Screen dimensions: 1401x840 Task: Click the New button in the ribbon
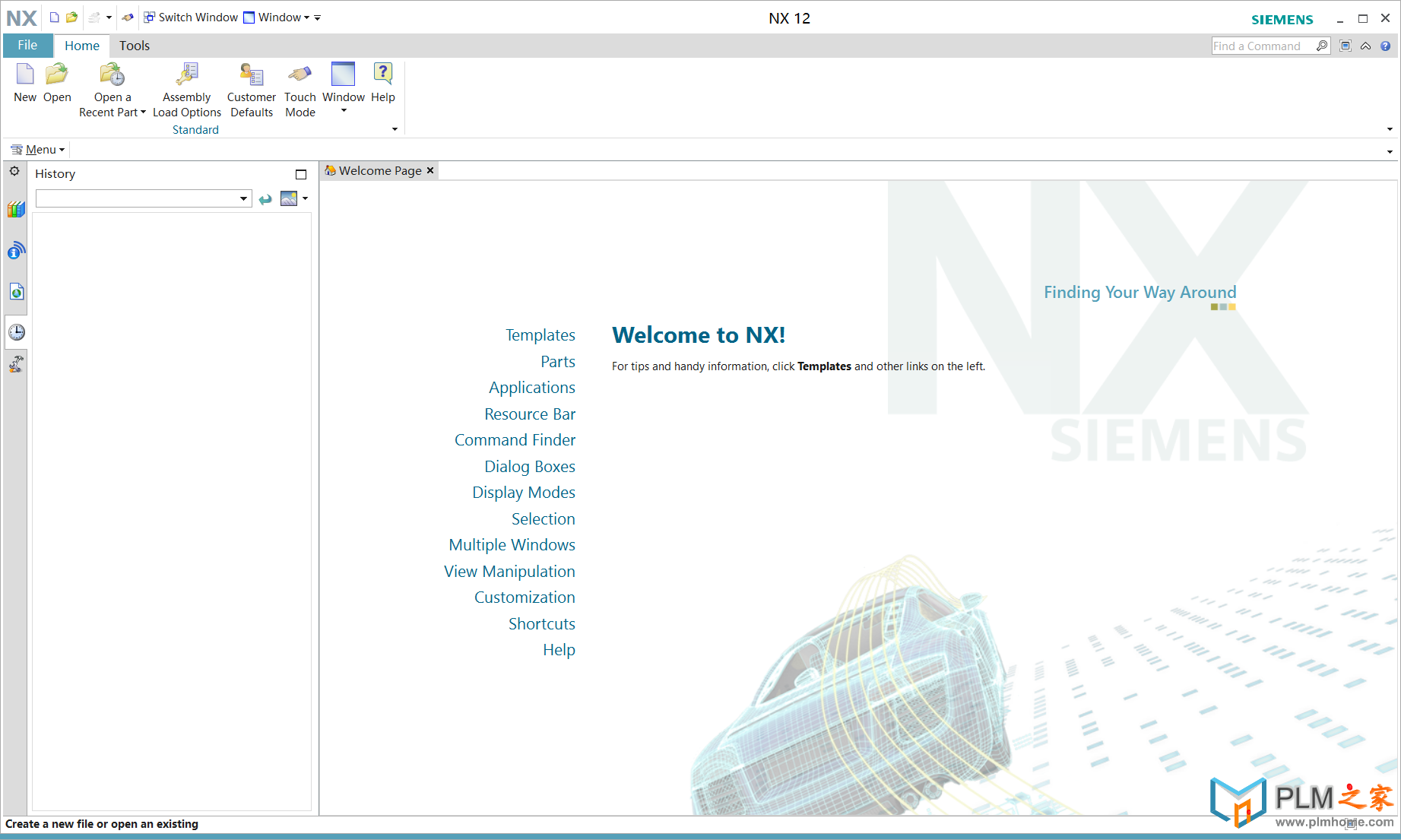25,83
